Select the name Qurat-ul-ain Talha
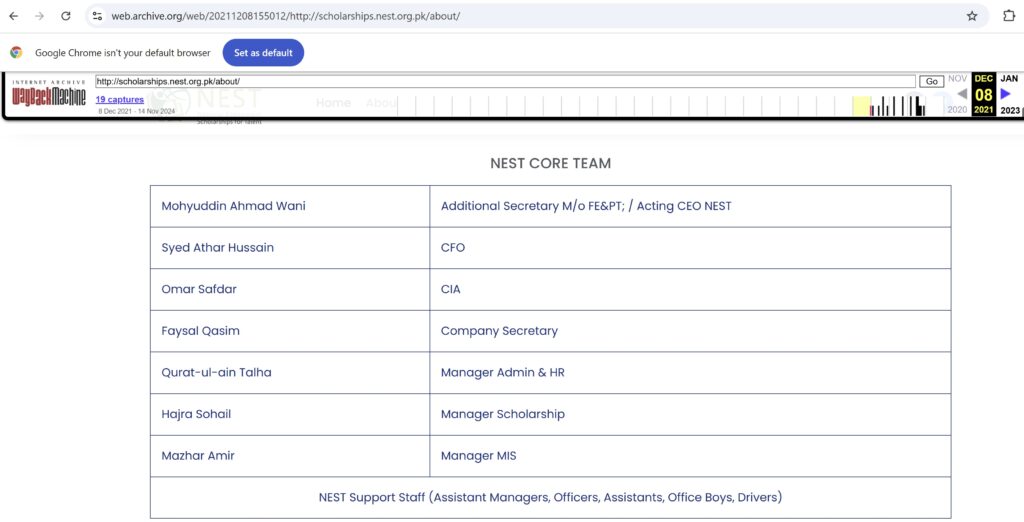 (x=216, y=372)
